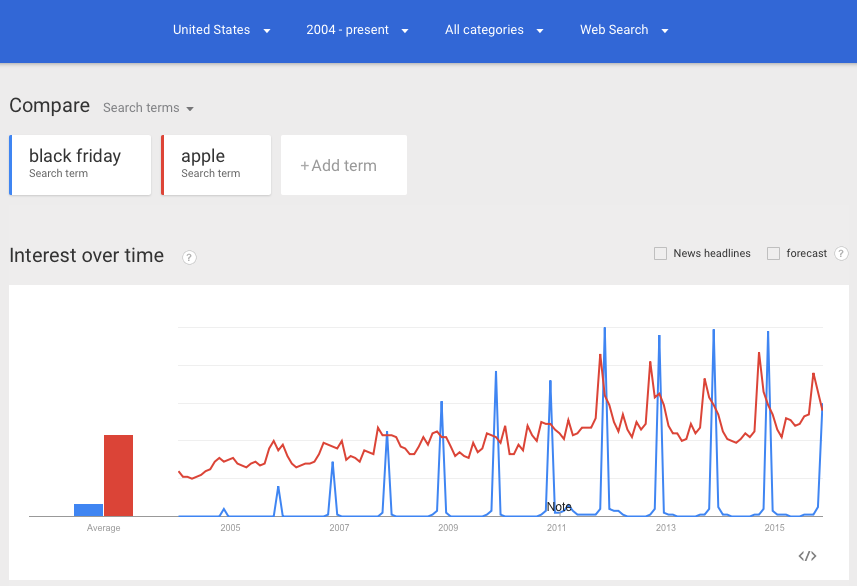This screenshot has height=586, width=857.
Task: Click the help icon beside Interest over time
Action: click(x=189, y=257)
